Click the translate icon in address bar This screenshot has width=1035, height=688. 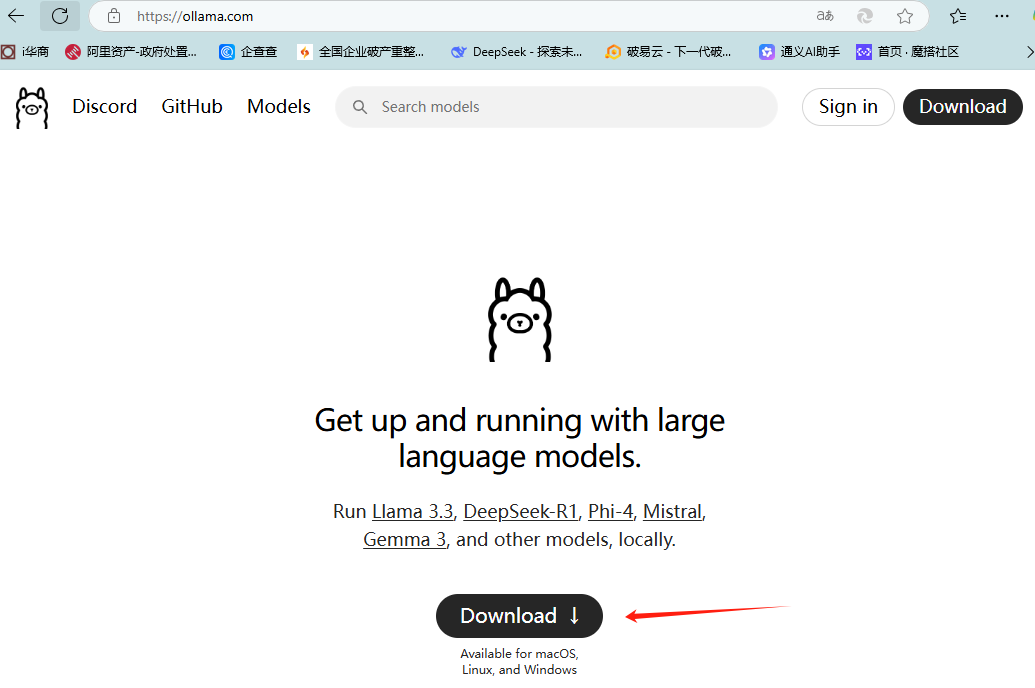tap(825, 16)
